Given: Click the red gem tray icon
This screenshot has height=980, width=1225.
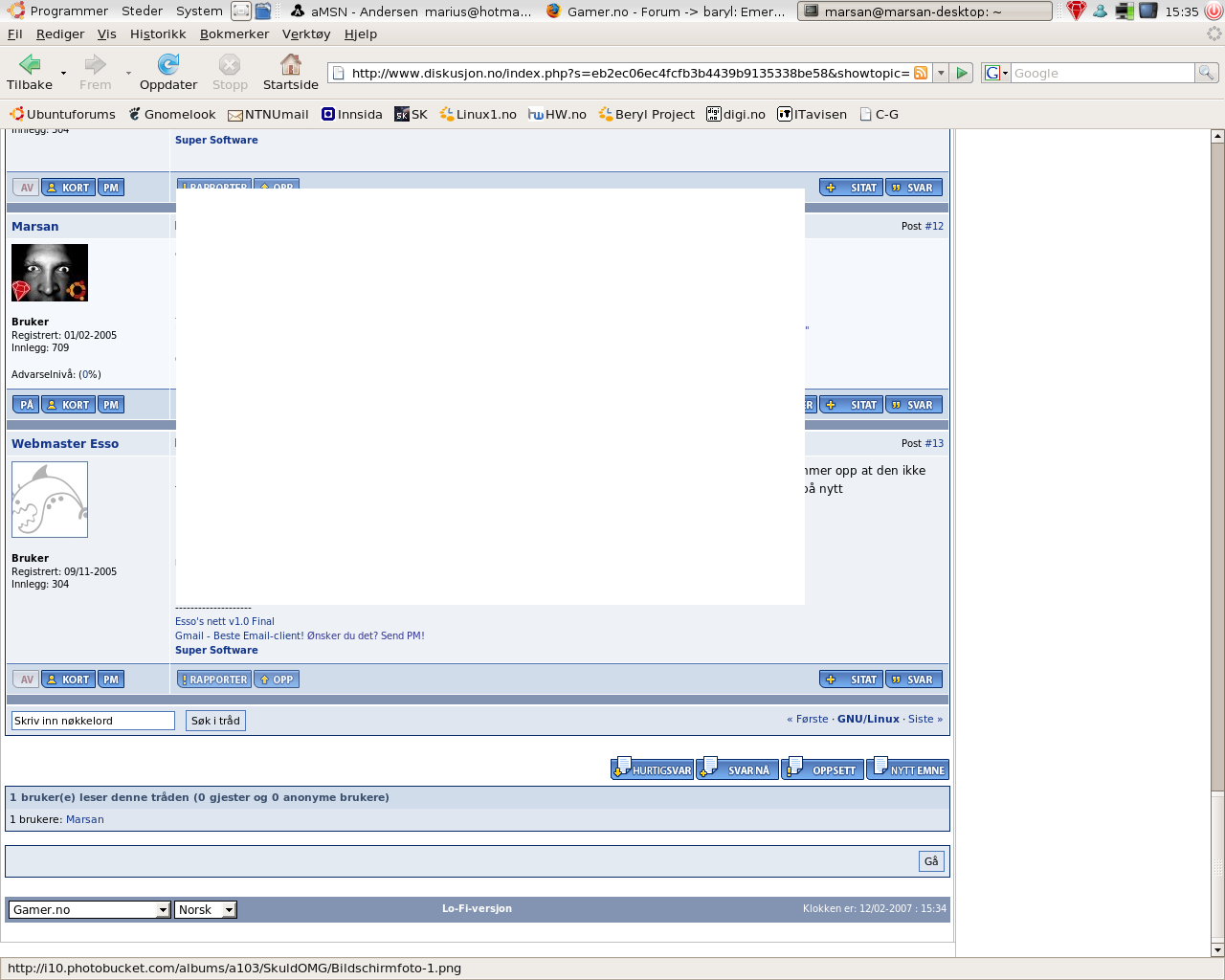Looking at the screenshot, I should (1077, 11).
